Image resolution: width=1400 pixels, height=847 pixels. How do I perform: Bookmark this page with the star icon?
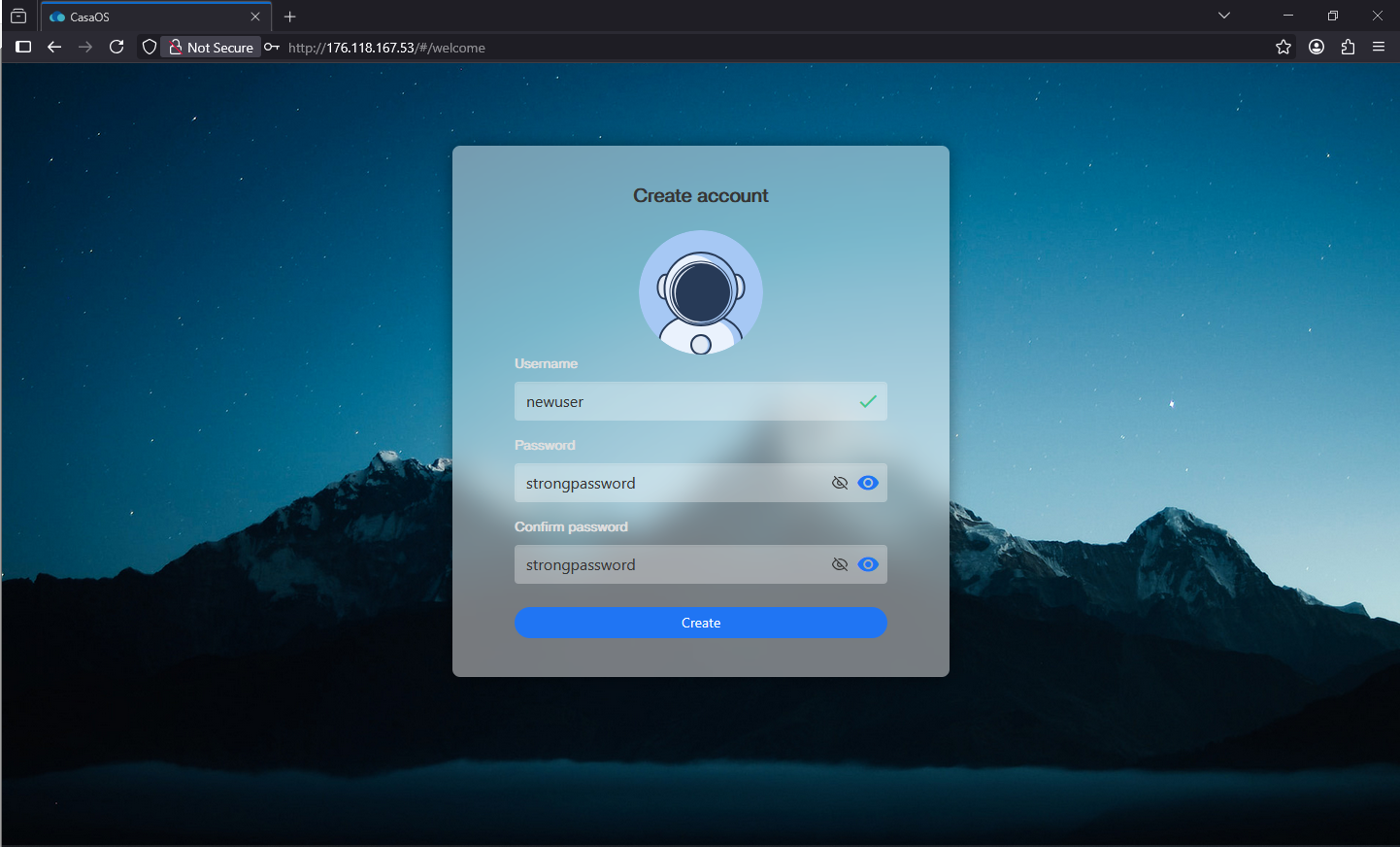1283,47
